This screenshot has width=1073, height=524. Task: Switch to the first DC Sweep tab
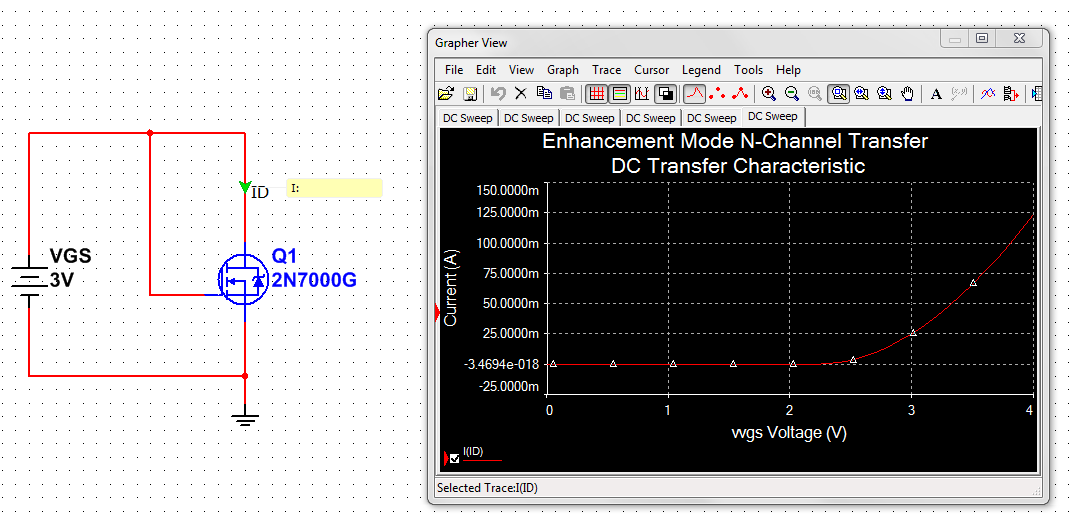(x=467, y=118)
